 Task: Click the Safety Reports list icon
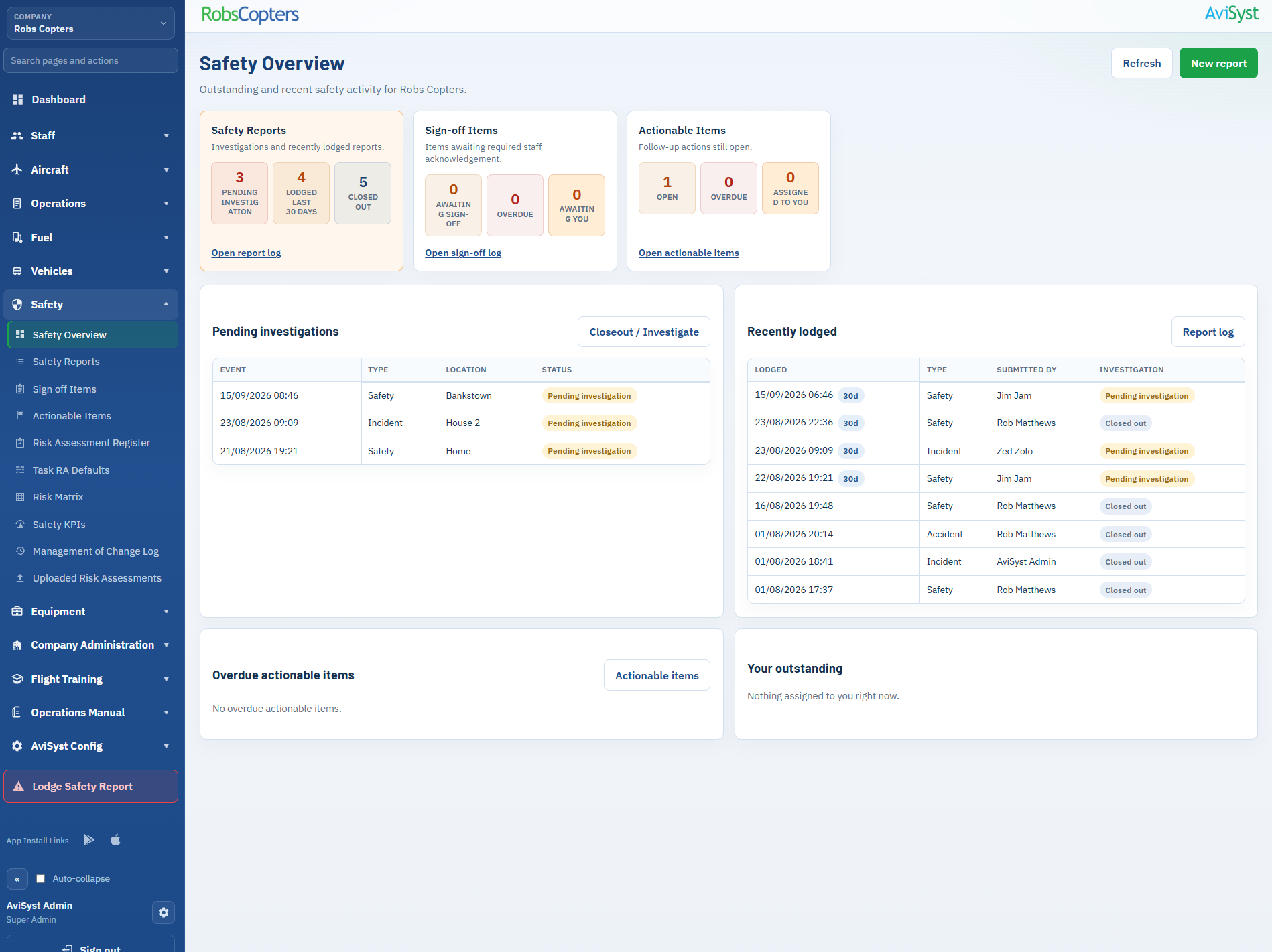pyautogui.click(x=20, y=362)
